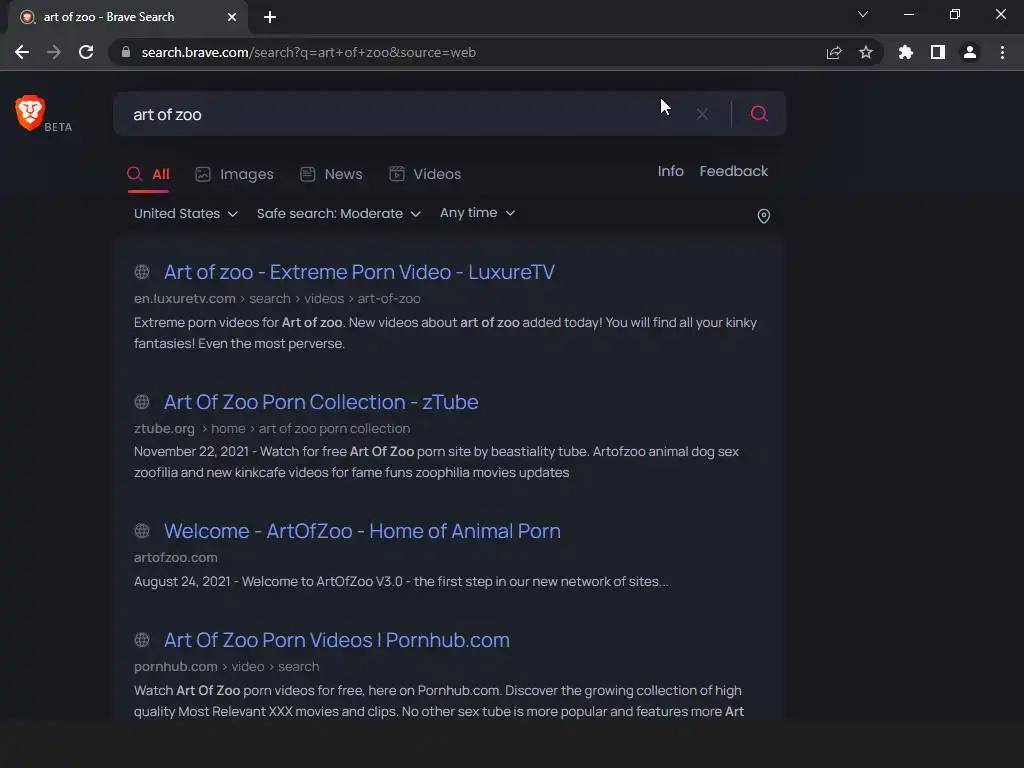Switch to the News tab

(x=331, y=174)
